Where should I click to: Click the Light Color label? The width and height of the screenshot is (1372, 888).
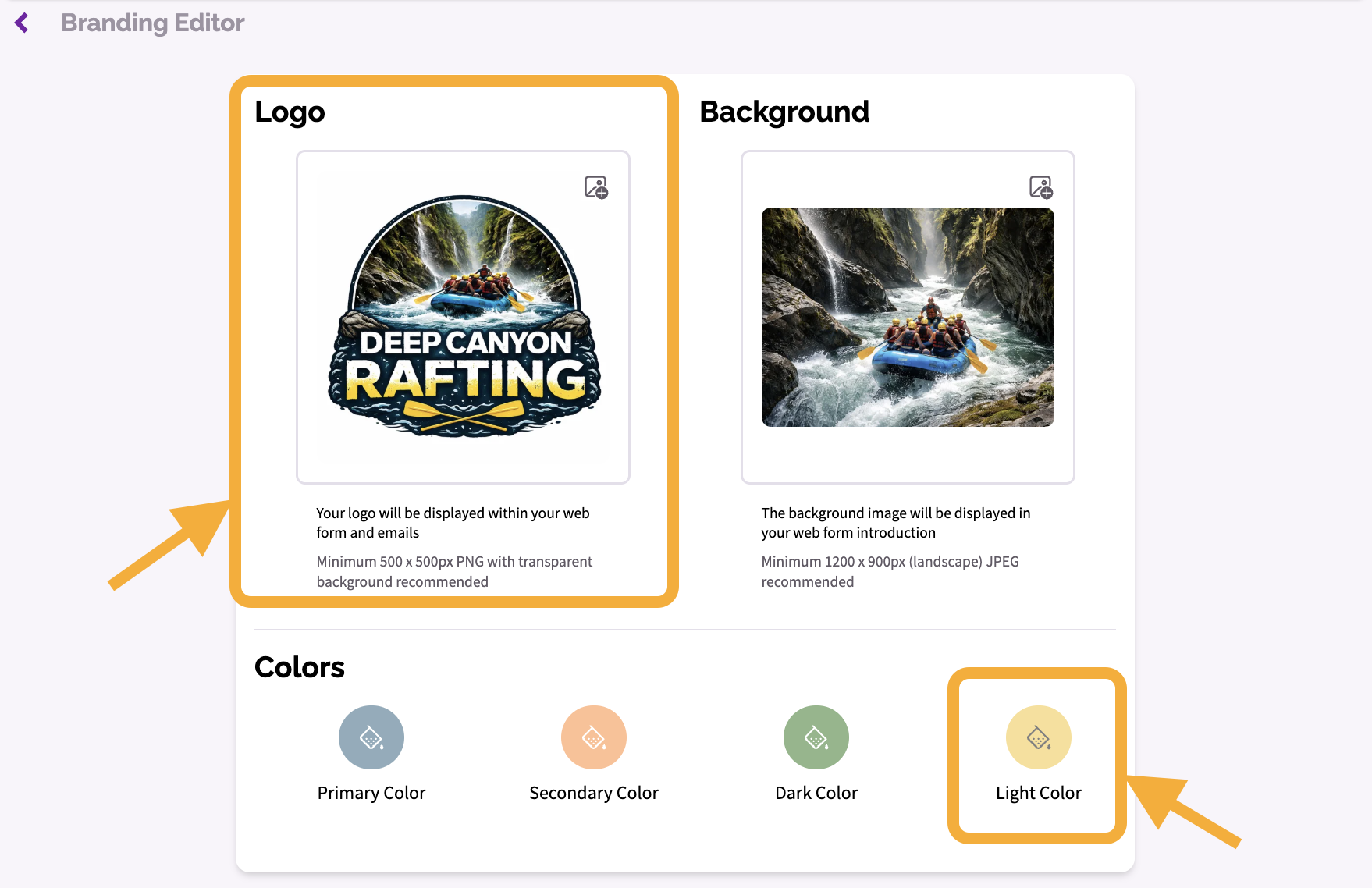(x=1039, y=793)
